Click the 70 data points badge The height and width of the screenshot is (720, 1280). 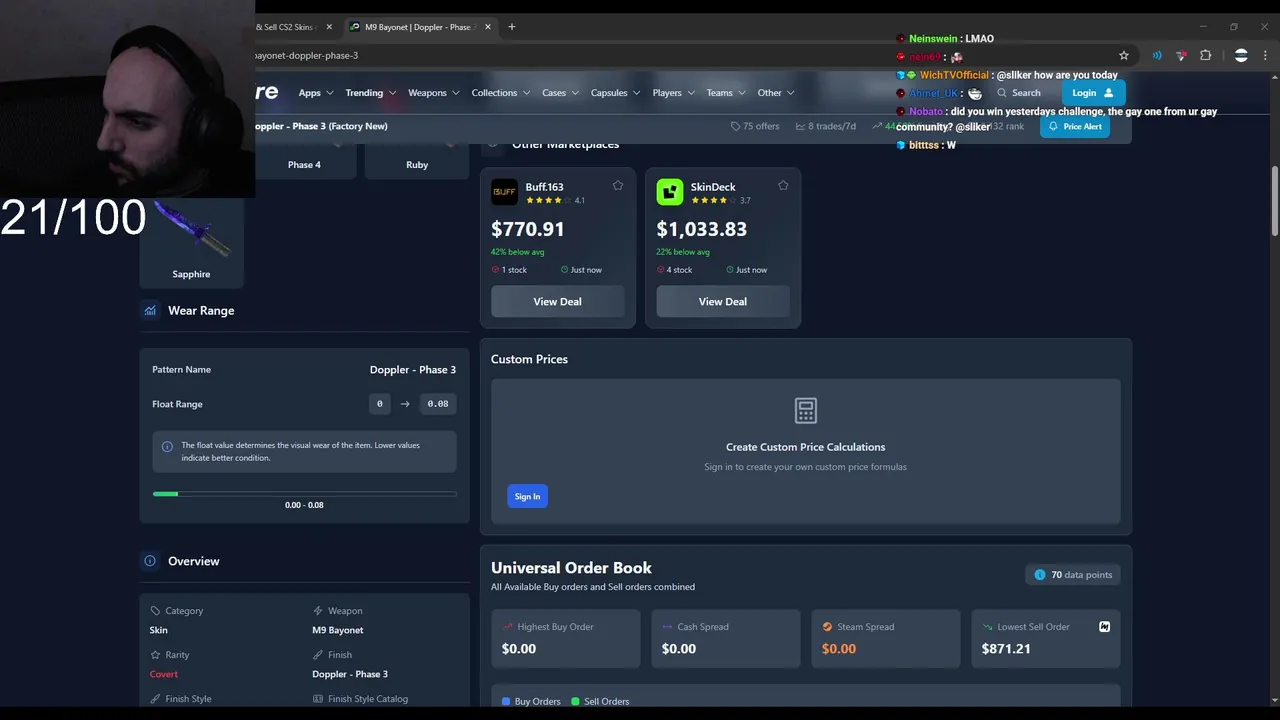point(1073,575)
